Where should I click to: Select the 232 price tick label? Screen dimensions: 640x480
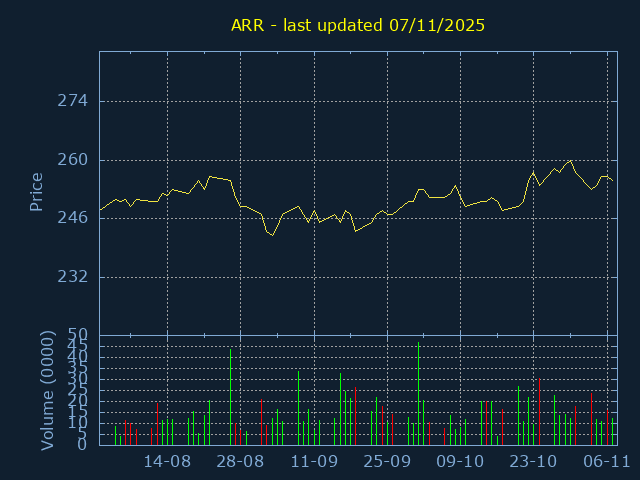74,276
